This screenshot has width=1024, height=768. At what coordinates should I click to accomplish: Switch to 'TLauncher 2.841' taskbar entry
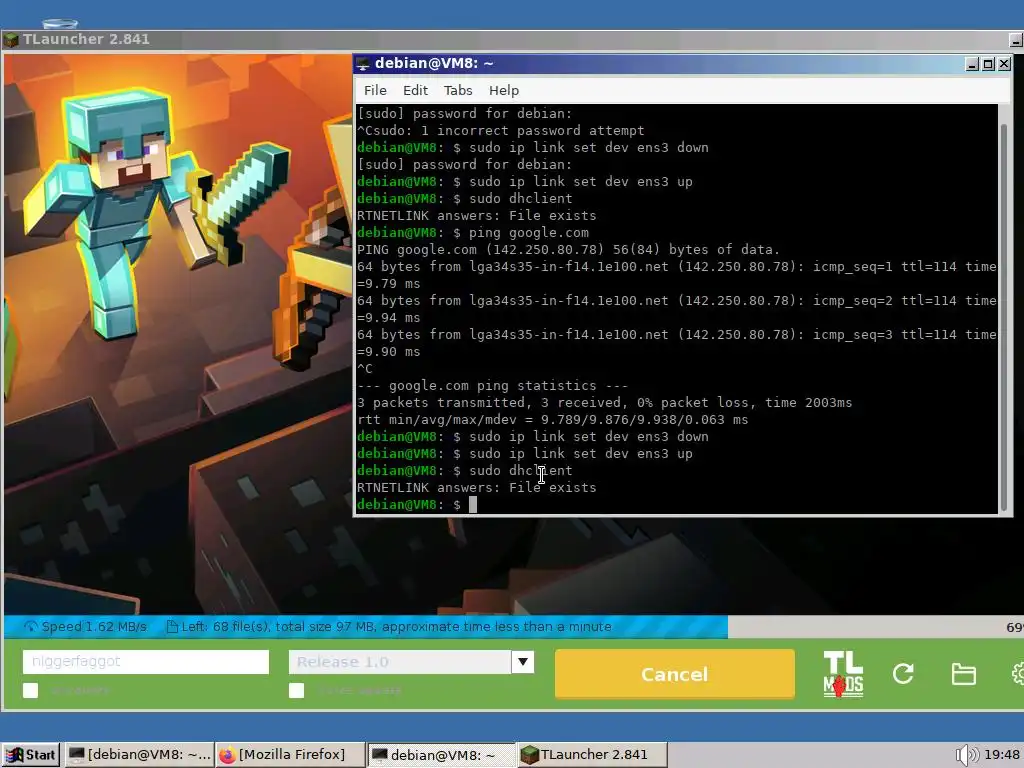(x=592, y=755)
